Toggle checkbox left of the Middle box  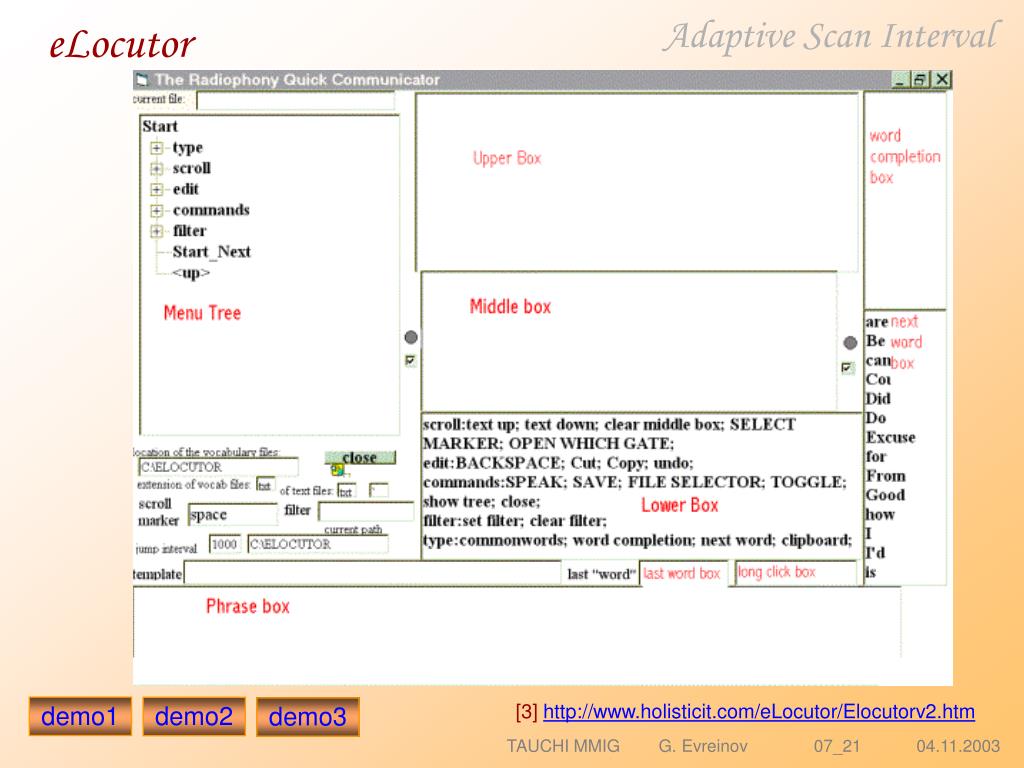point(410,360)
